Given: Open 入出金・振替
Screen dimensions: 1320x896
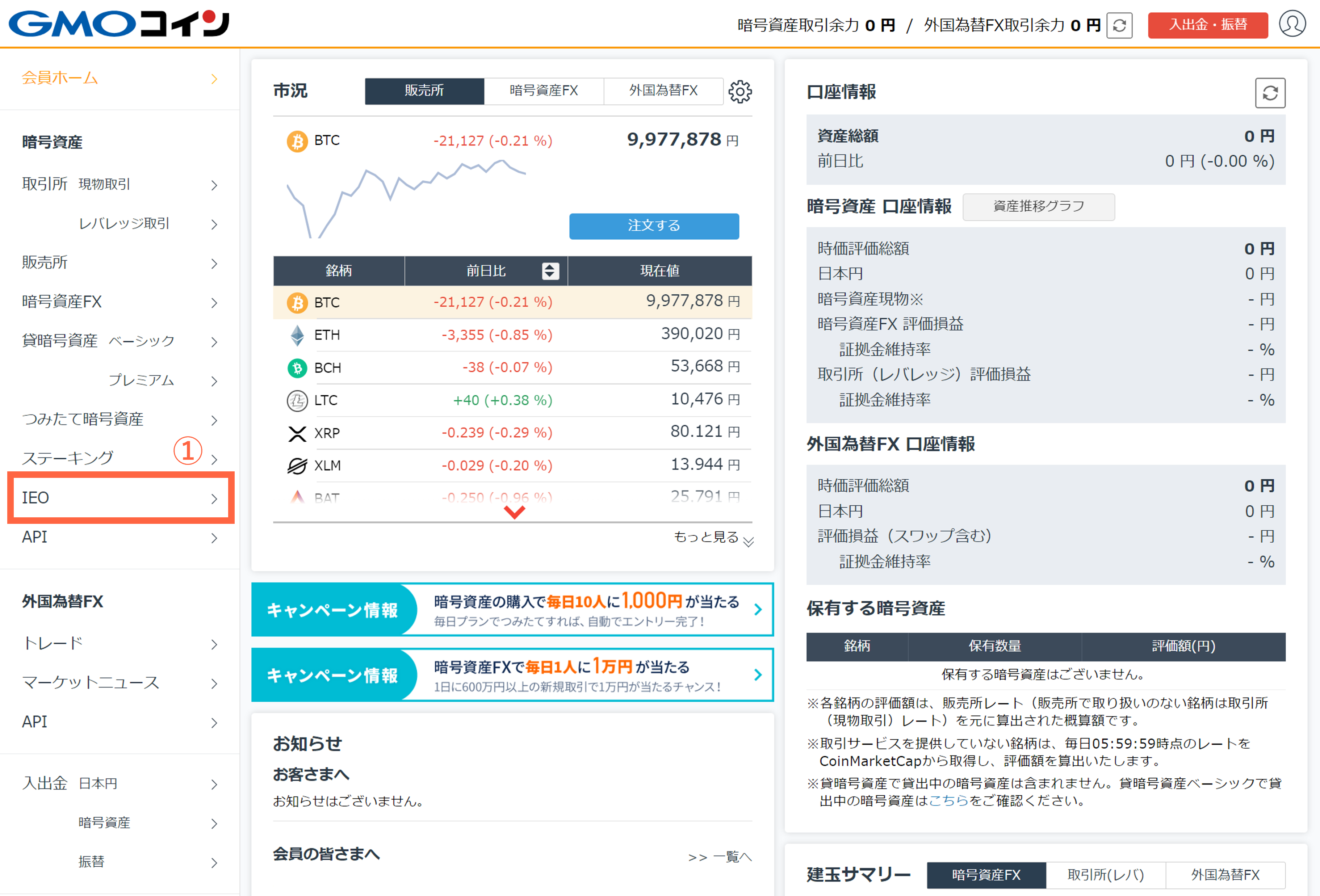Looking at the screenshot, I should [x=1207, y=25].
